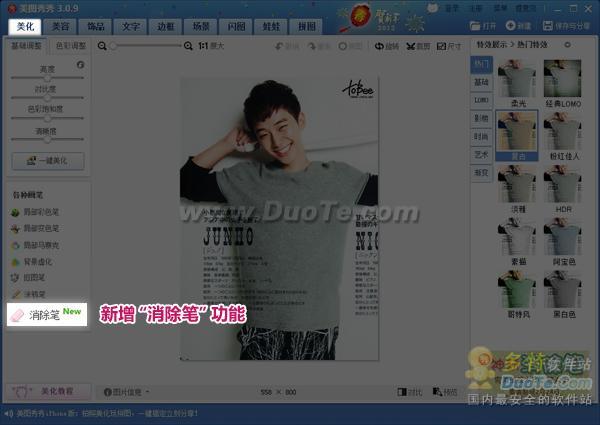Screen dimensions: 600x425
Task: Select the 涂鸦笔 doodle pen
Action: pyautogui.click(x=28, y=294)
